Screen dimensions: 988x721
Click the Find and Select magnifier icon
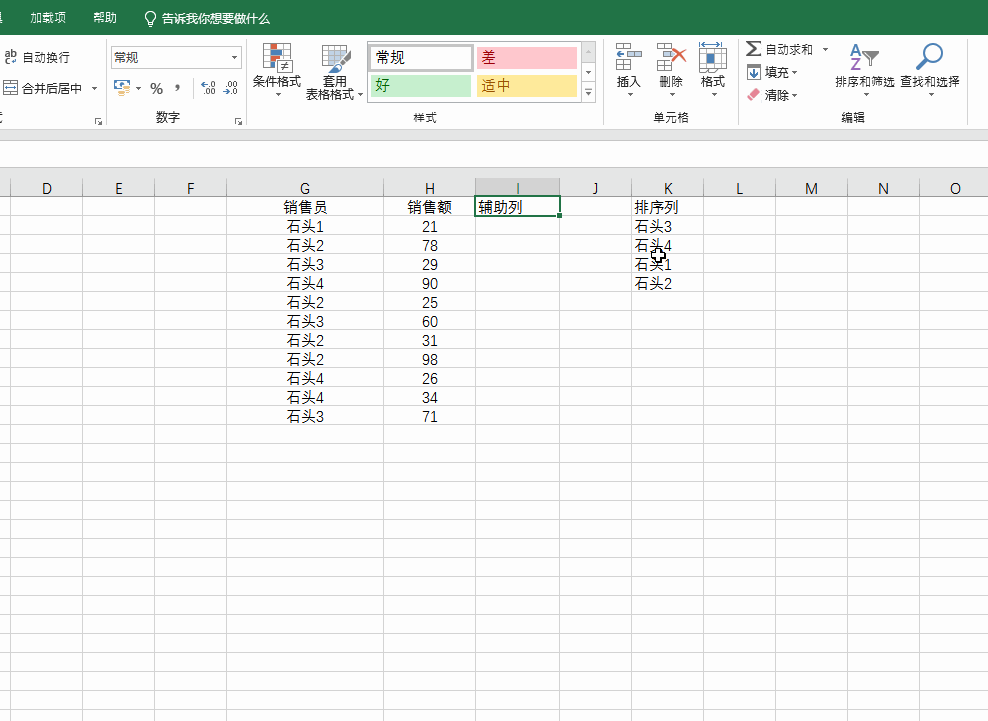(x=929, y=57)
